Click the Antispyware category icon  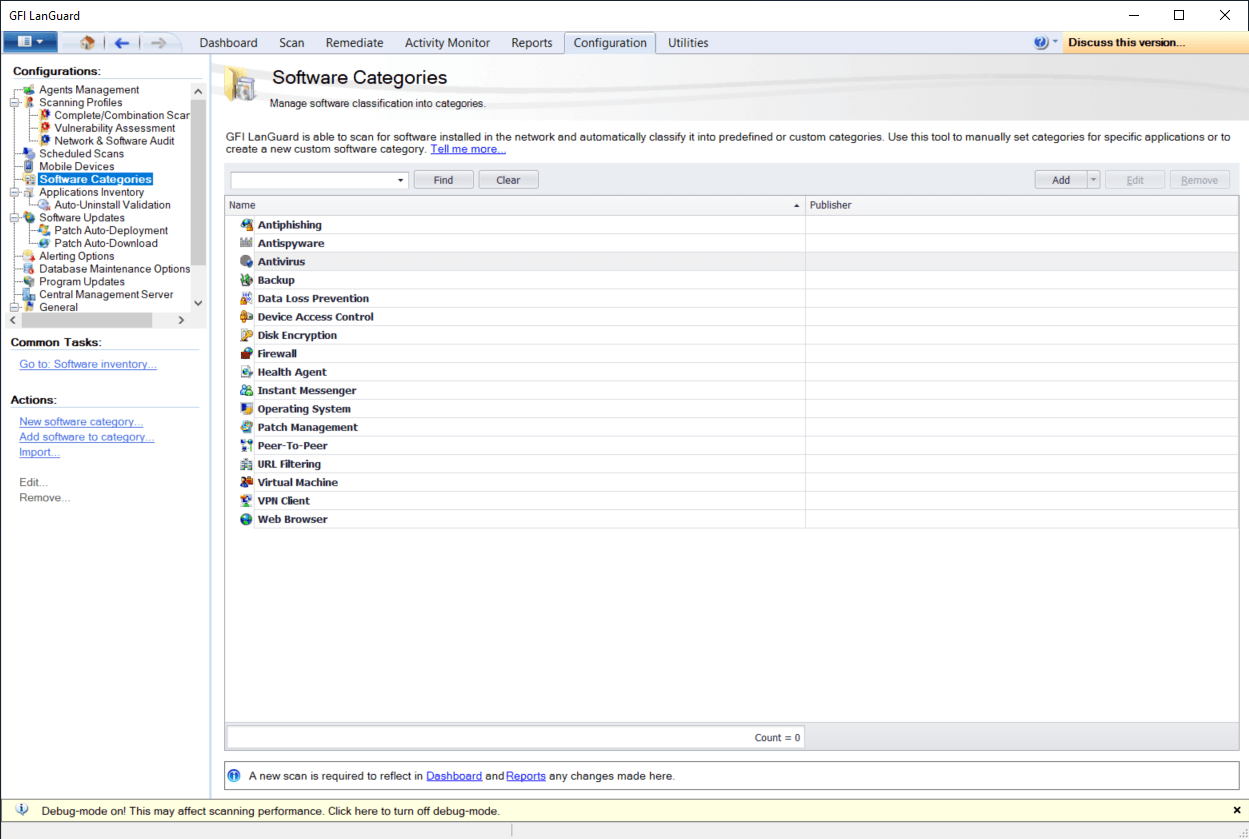247,243
